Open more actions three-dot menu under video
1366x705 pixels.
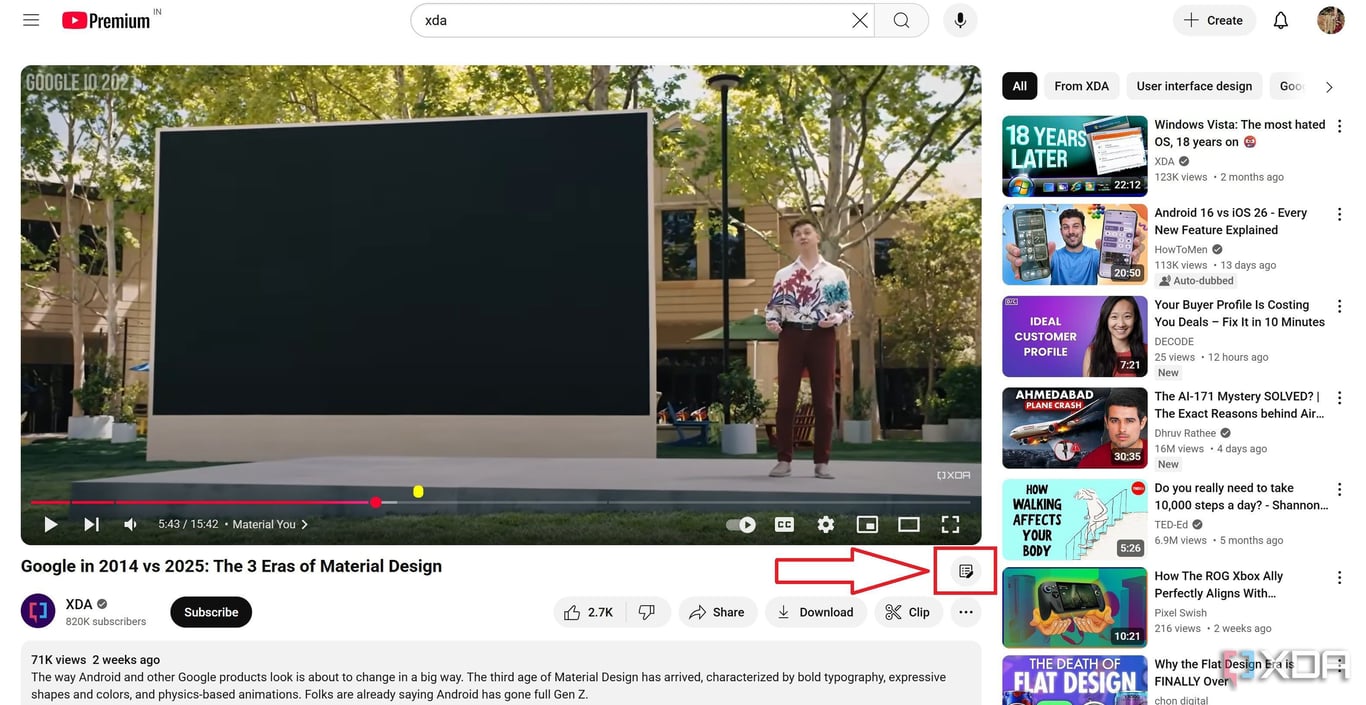point(966,612)
